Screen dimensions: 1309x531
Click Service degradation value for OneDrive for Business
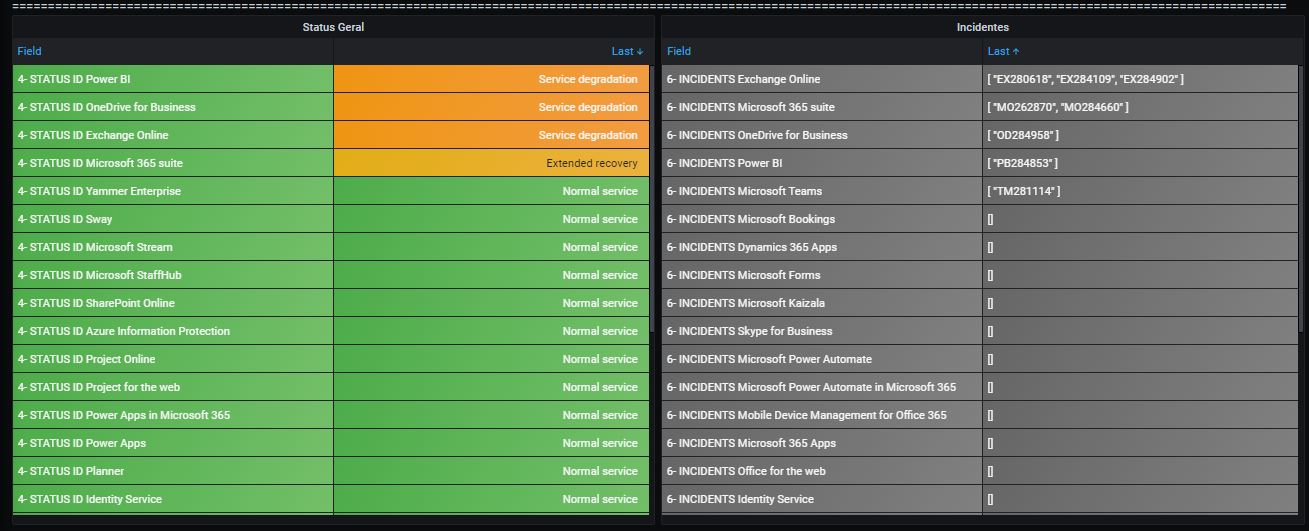491,107
